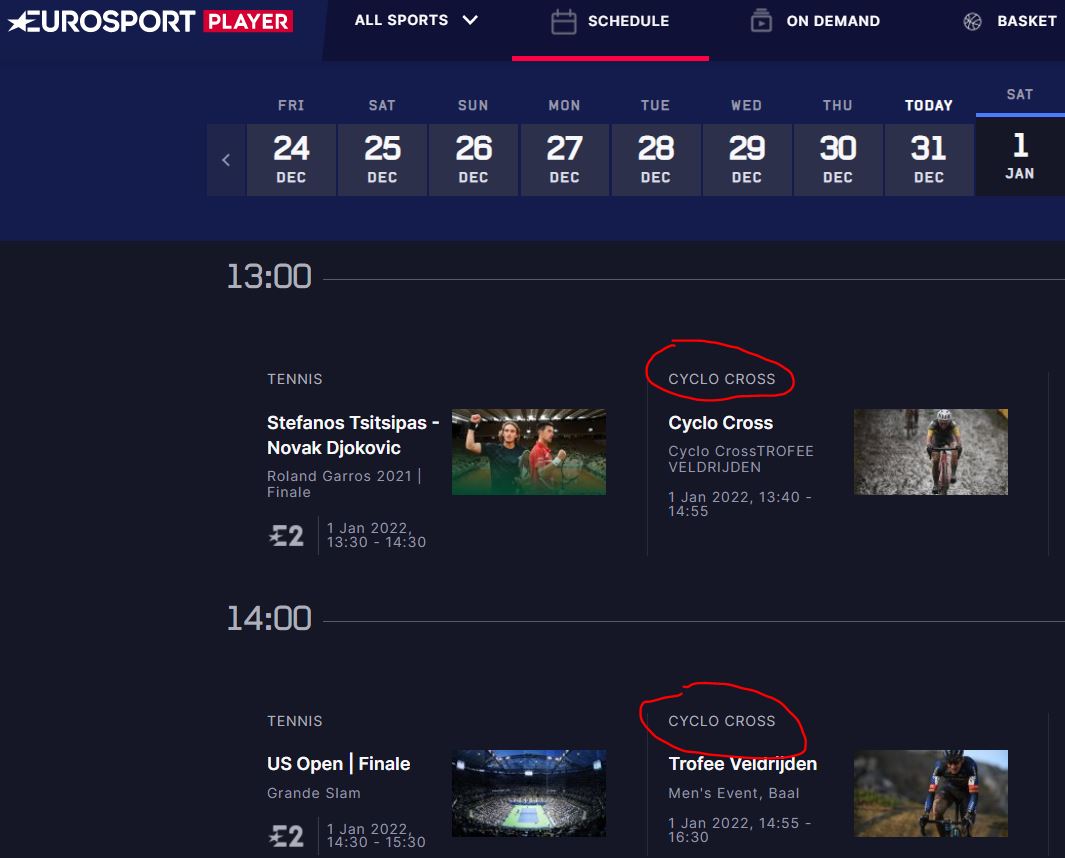
Task: Go to previous dates with left arrow
Action: pos(226,160)
